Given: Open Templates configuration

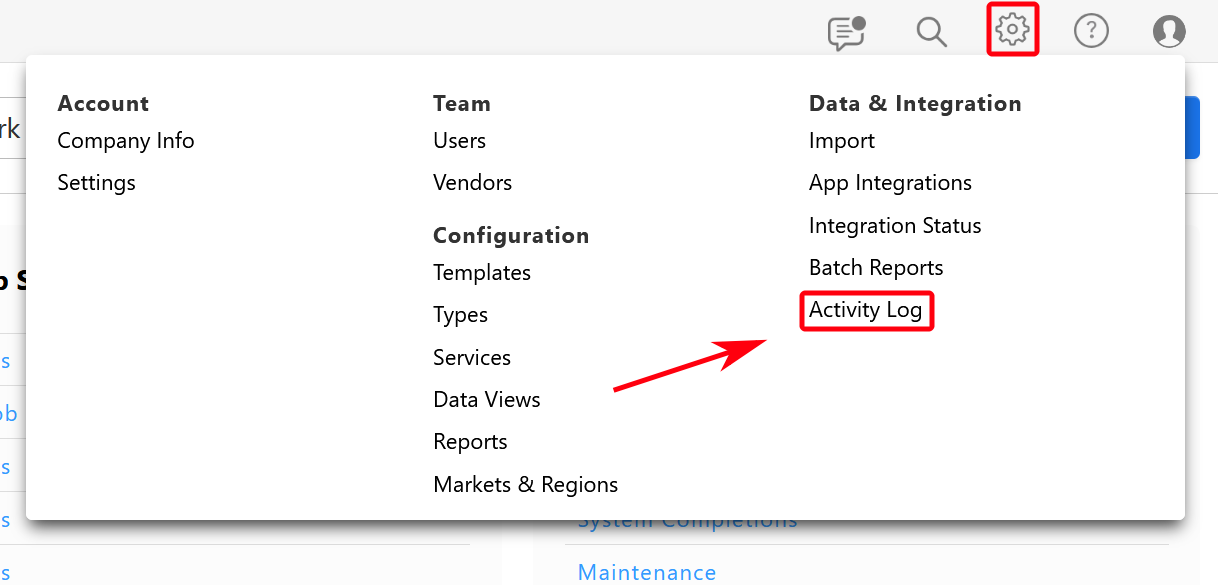Looking at the screenshot, I should click(482, 273).
